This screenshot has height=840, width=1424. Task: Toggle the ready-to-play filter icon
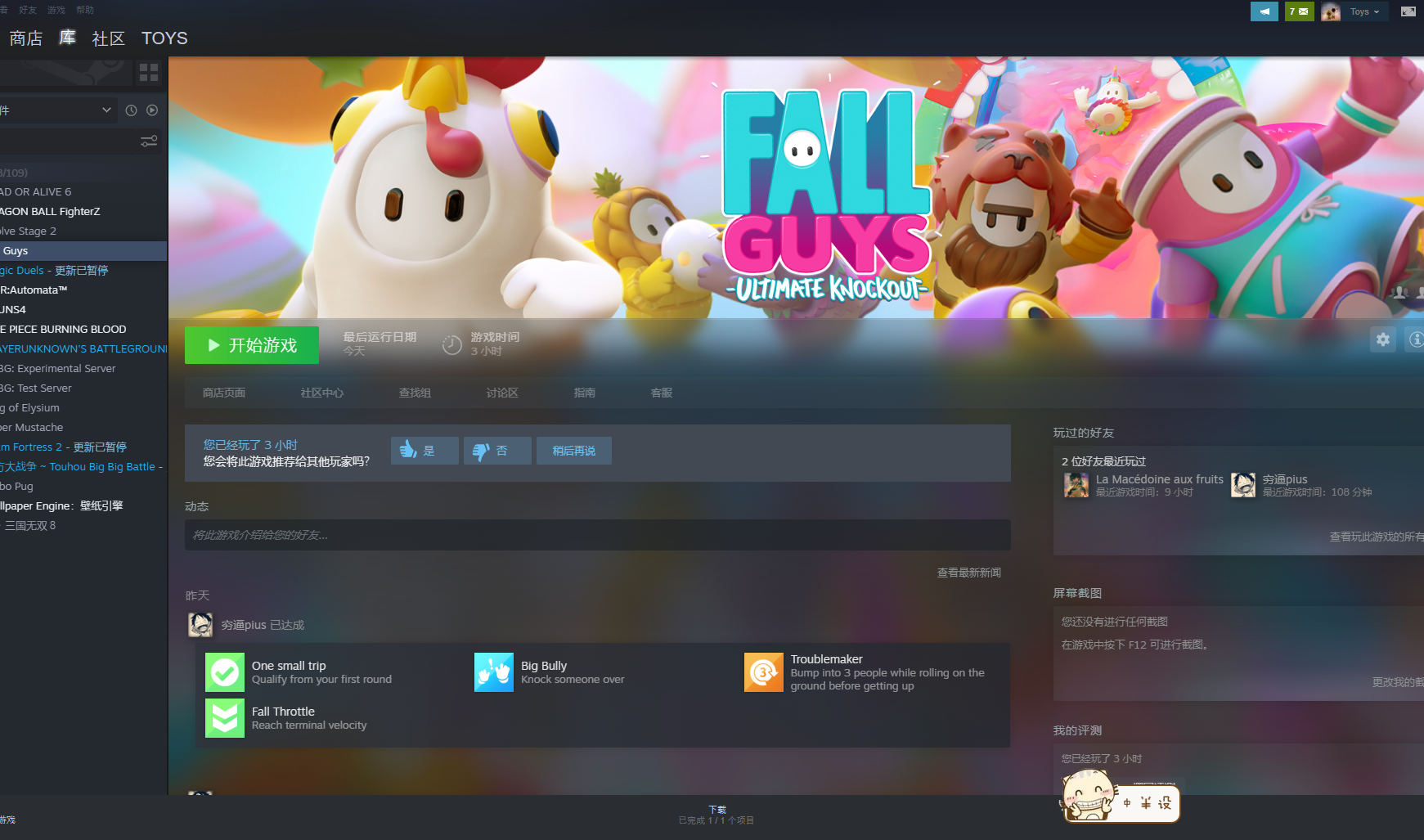click(152, 110)
